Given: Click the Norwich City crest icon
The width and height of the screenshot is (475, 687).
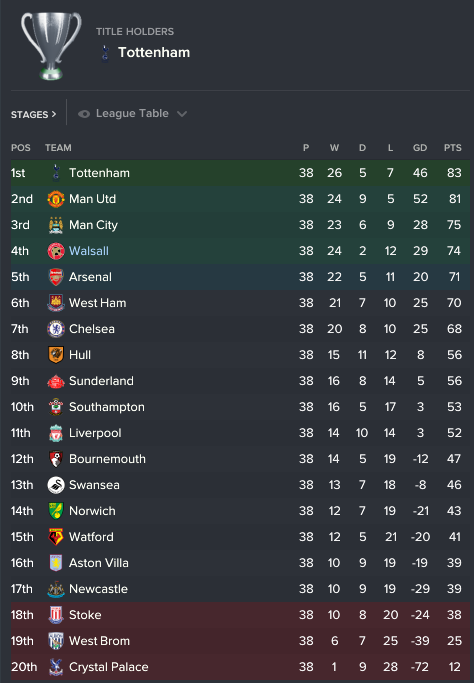Looking at the screenshot, I should point(56,511).
